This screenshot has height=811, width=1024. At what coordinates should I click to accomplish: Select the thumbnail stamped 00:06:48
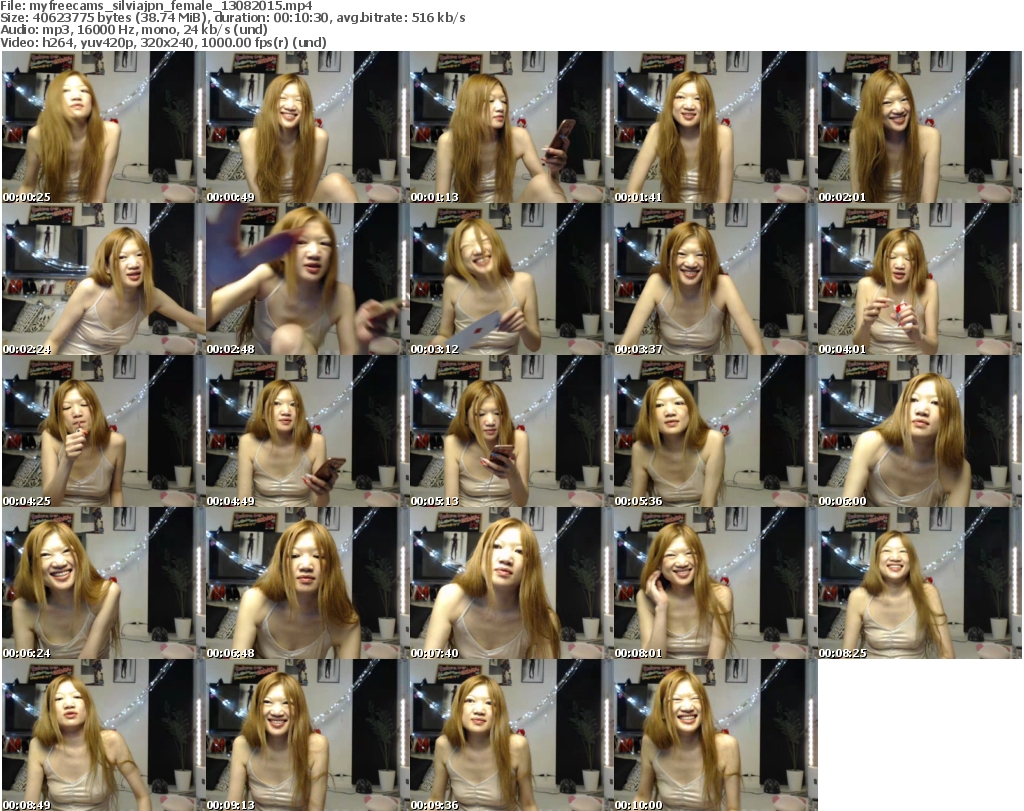click(x=308, y=583)
